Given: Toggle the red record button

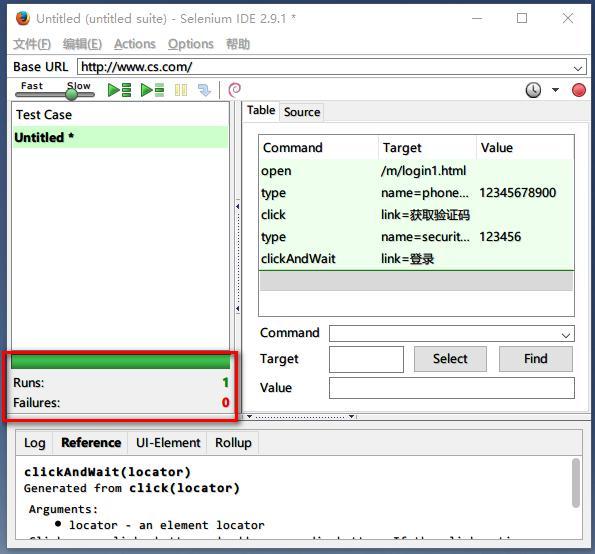Looking at the screenshot, I should point(579,90).
